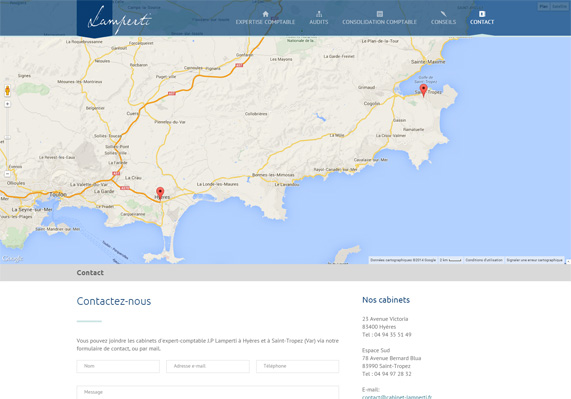
Task: Report a map error link
Action: pos(534,260)
